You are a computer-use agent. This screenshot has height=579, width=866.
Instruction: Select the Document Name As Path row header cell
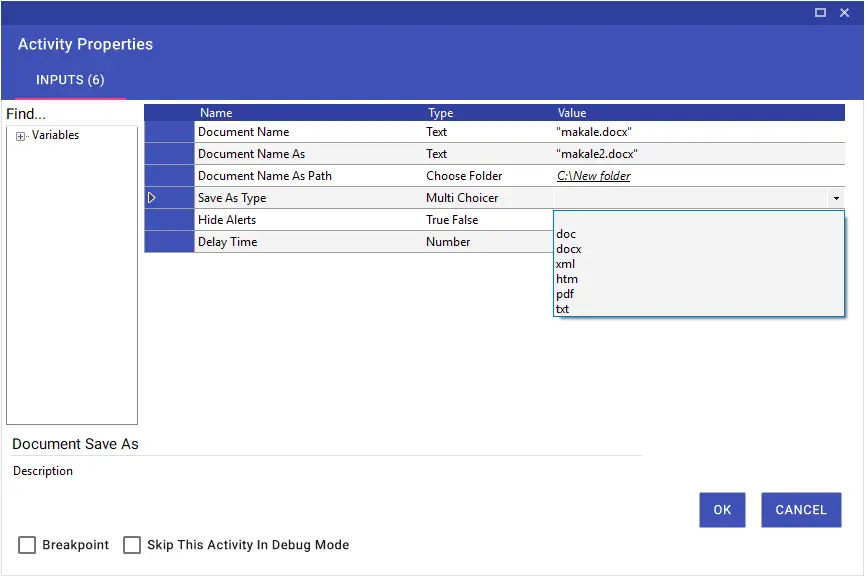click(x=170, y=176)
